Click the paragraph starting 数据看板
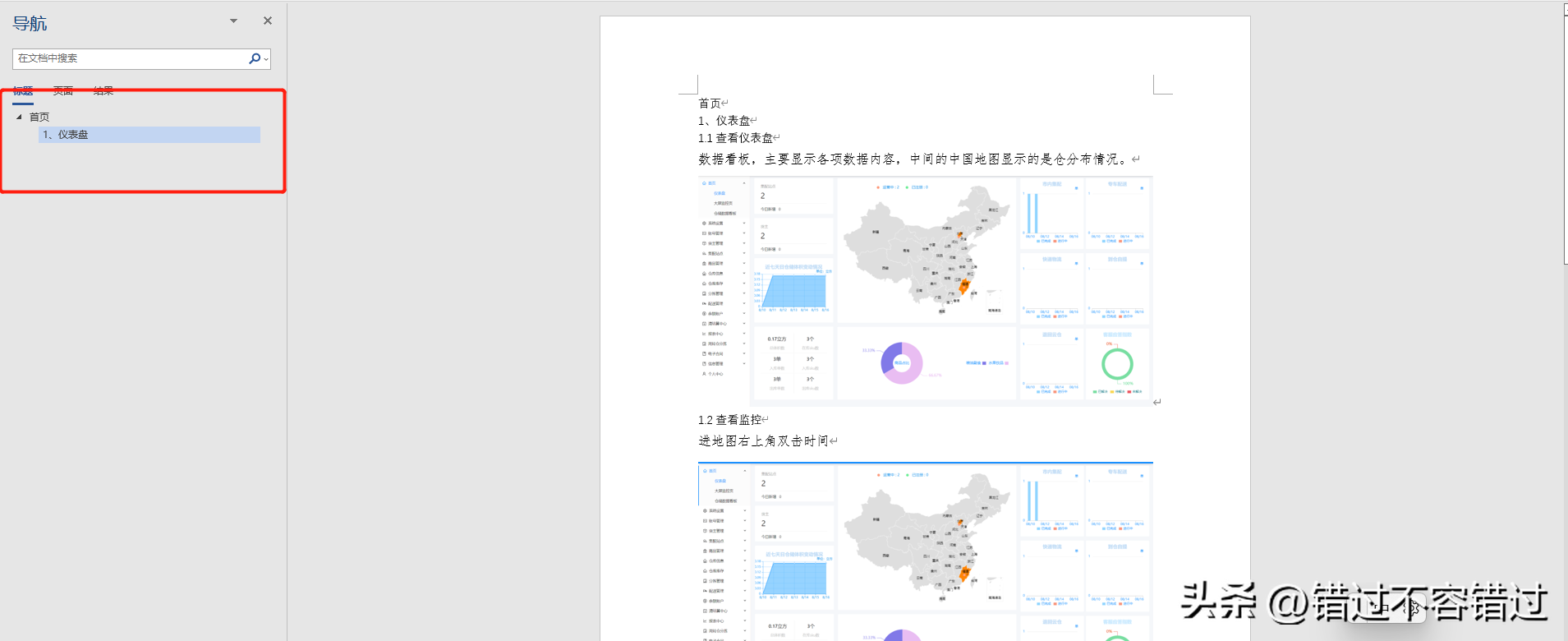The image size is (1568, 641). (914, 159)
